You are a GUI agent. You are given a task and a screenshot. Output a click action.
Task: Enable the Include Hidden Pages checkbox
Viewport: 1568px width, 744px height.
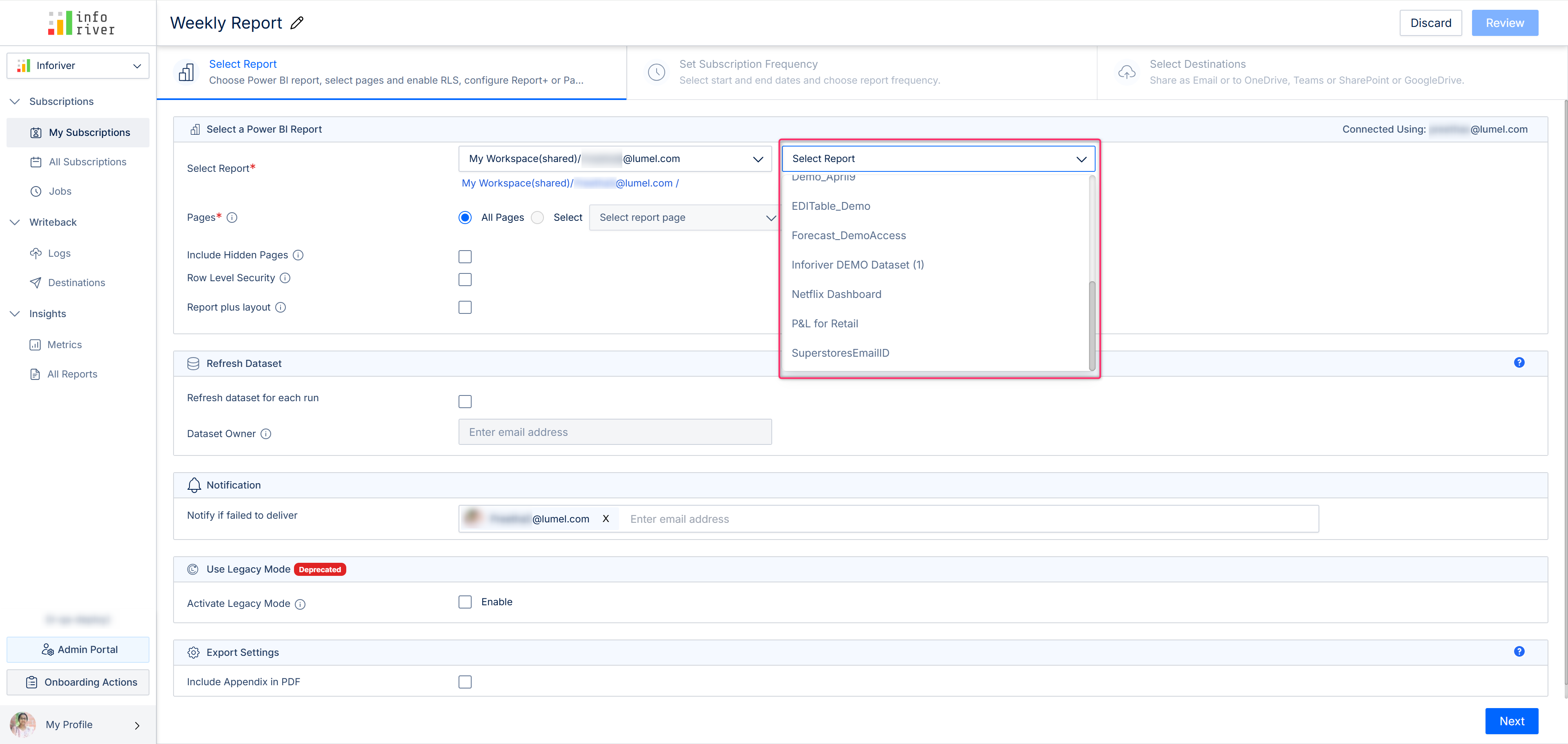(465, 257)
